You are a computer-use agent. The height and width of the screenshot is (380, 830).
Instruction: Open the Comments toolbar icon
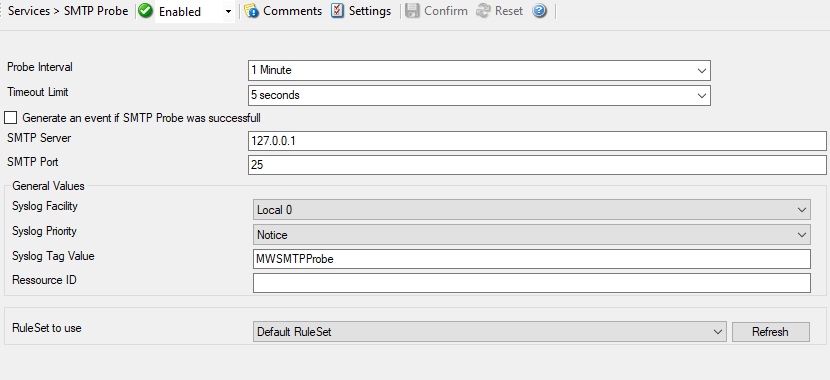pos(251,11)
